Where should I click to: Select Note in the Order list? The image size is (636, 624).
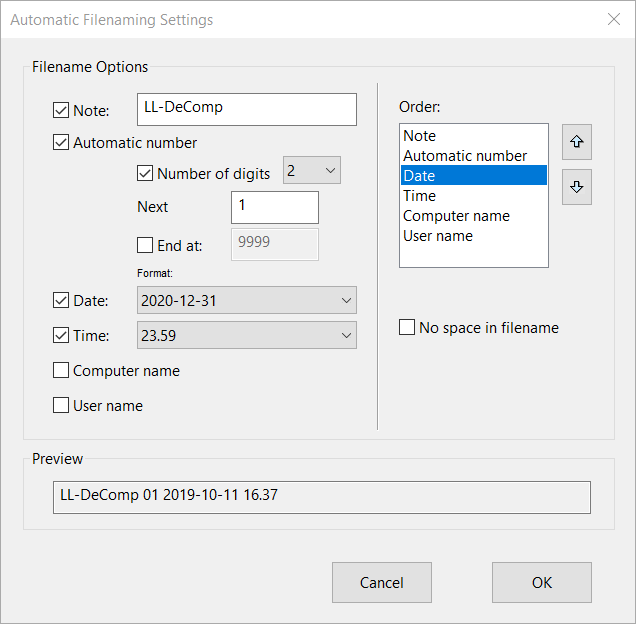coord(420,136)
